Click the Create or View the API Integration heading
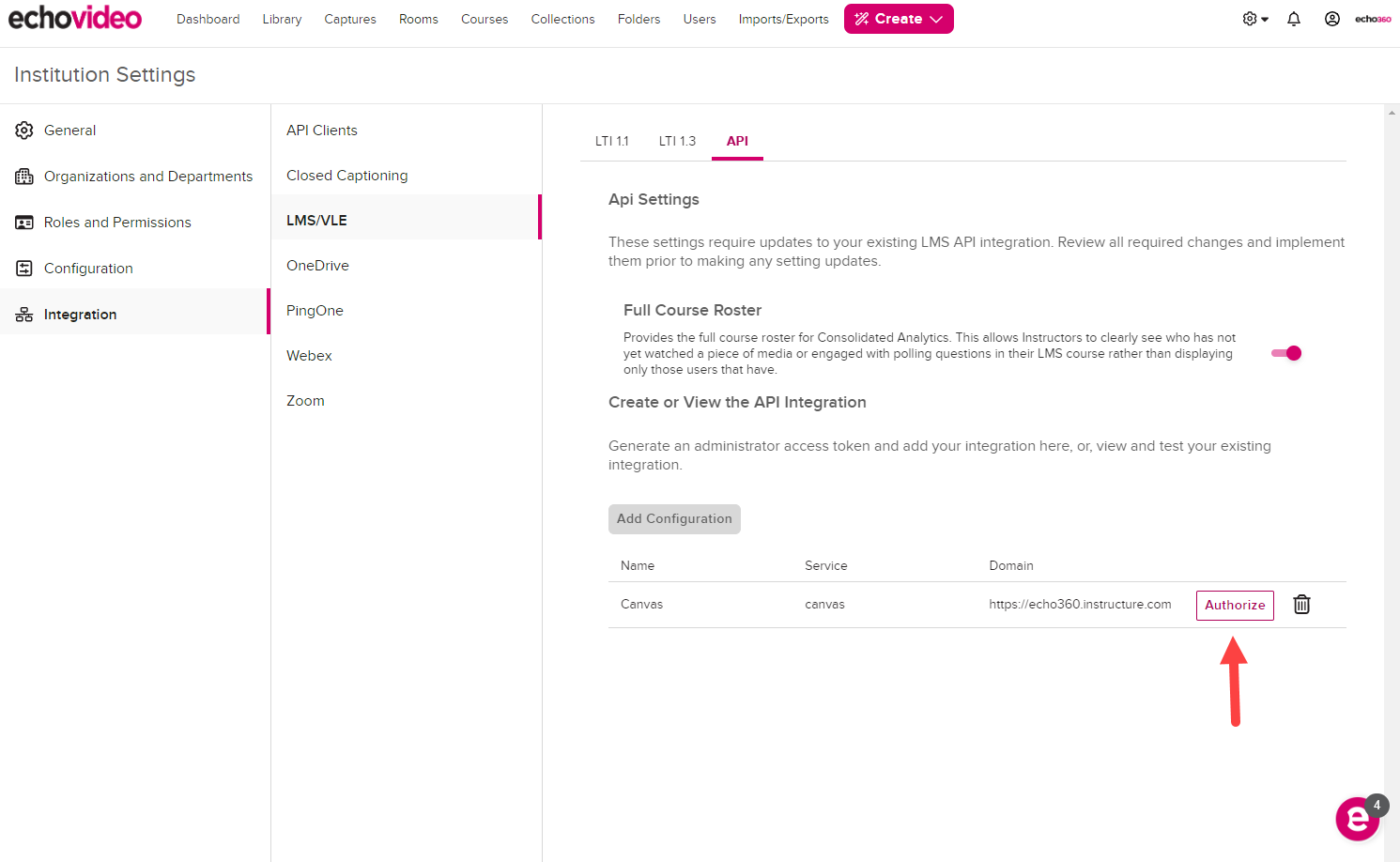Viewport: 1400px width, 862px height. [737, 402]
